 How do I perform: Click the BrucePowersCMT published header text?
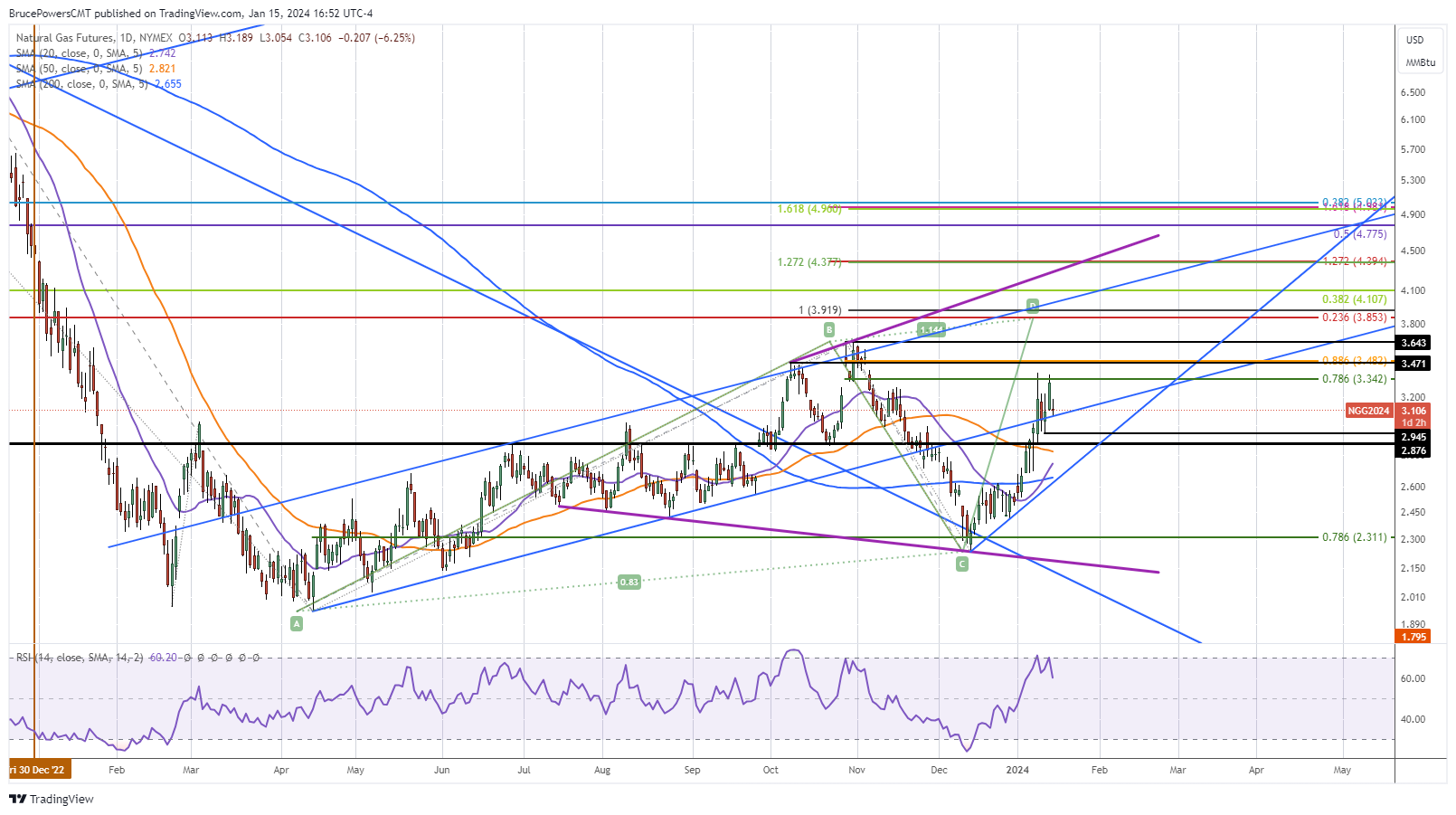(x=191, y=14)
